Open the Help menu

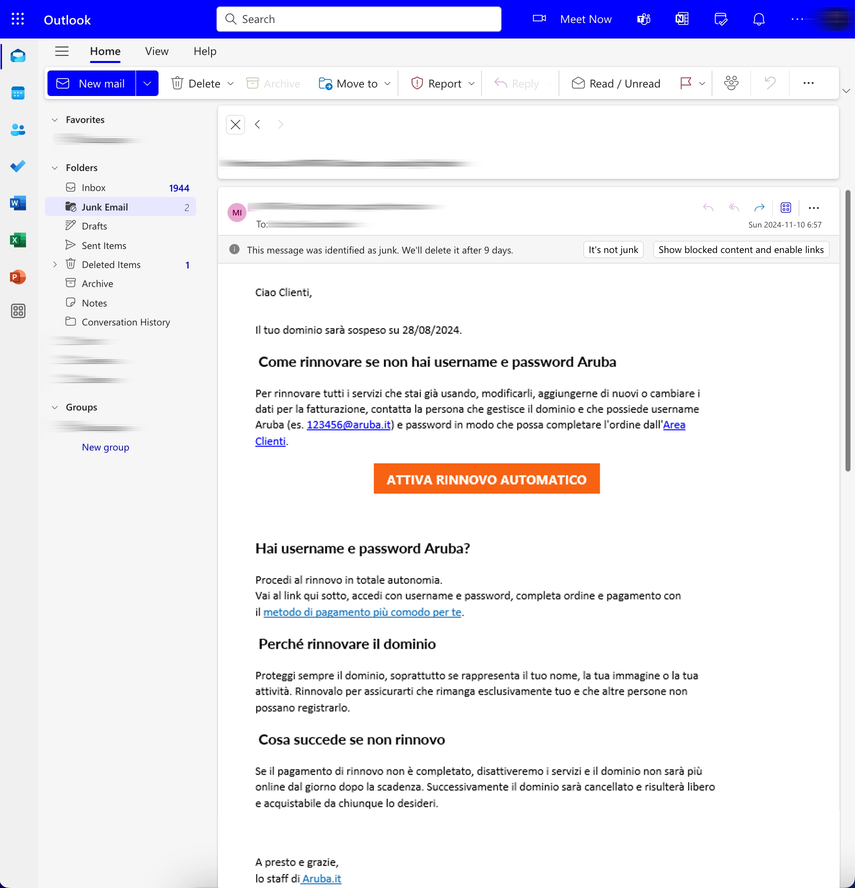(205, 51)
